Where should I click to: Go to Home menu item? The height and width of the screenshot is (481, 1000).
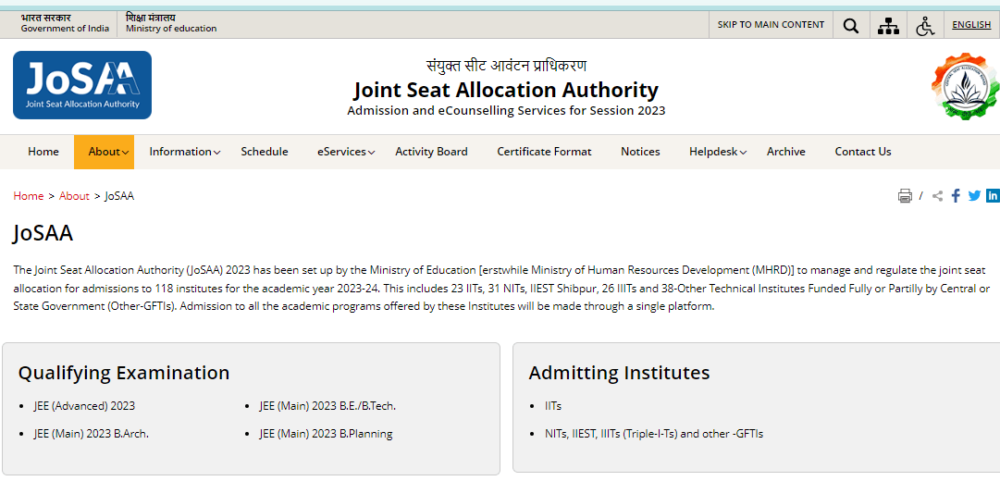[43, 152]
